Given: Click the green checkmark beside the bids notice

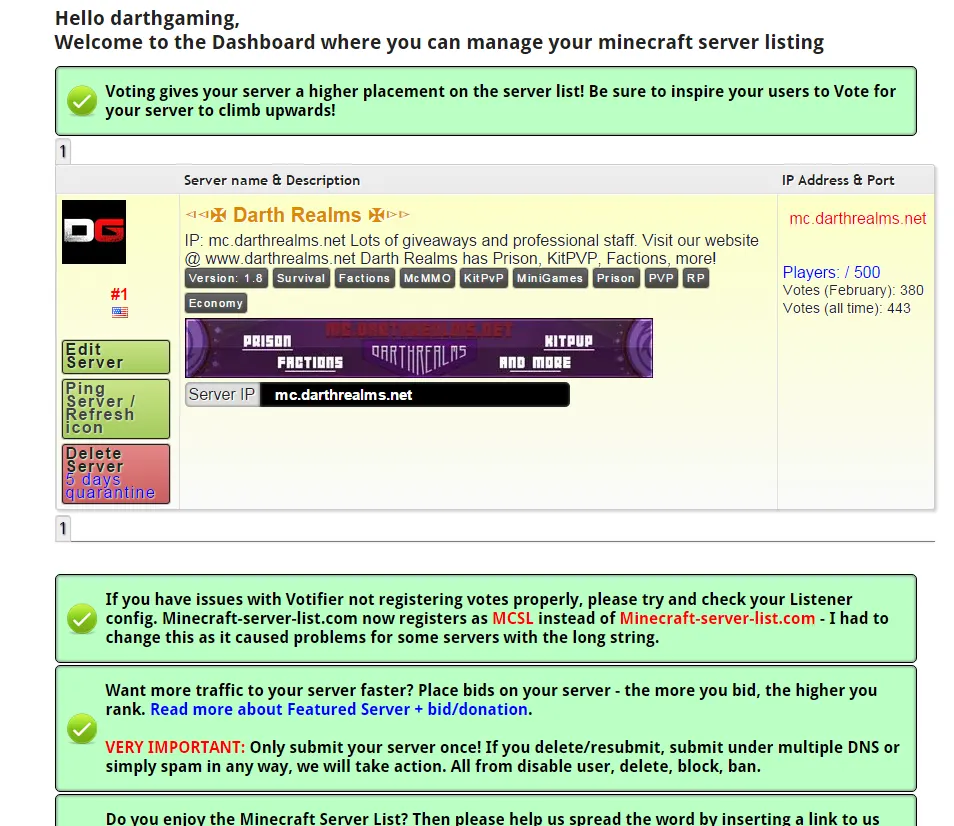Looking at the screenshot, I should 82,728.
